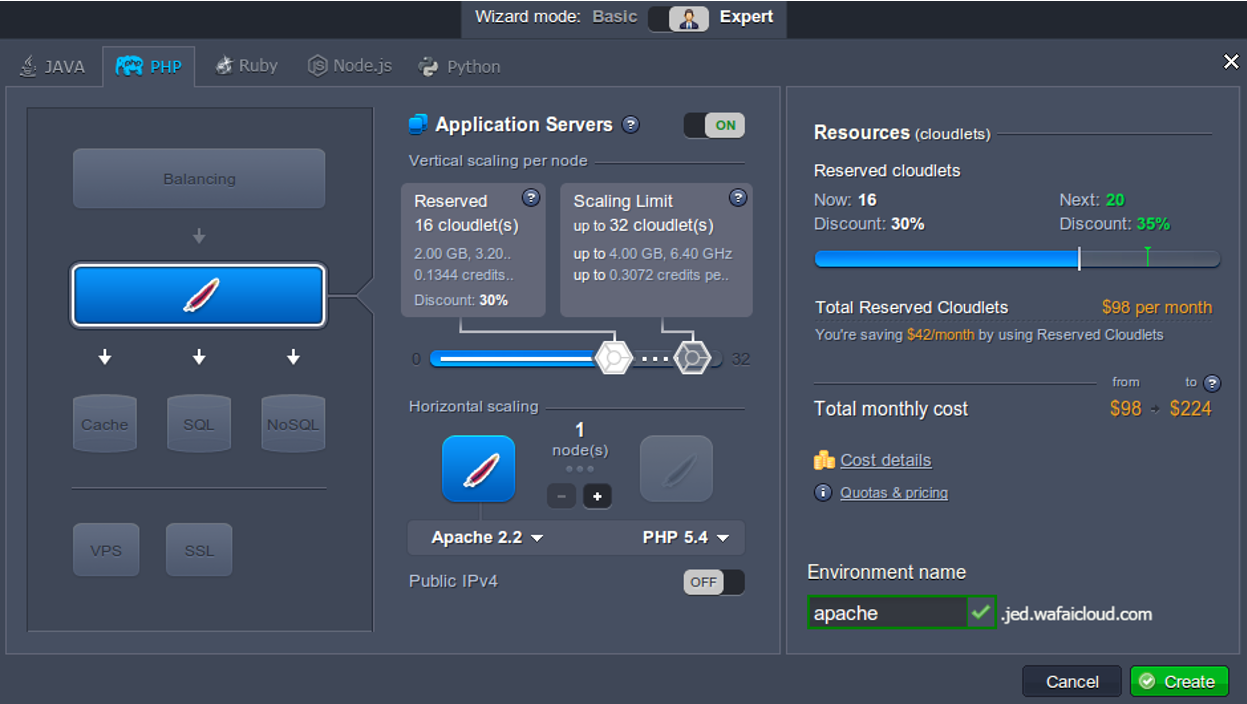
Task: Decrease node count with minus button
Action: 561,496
